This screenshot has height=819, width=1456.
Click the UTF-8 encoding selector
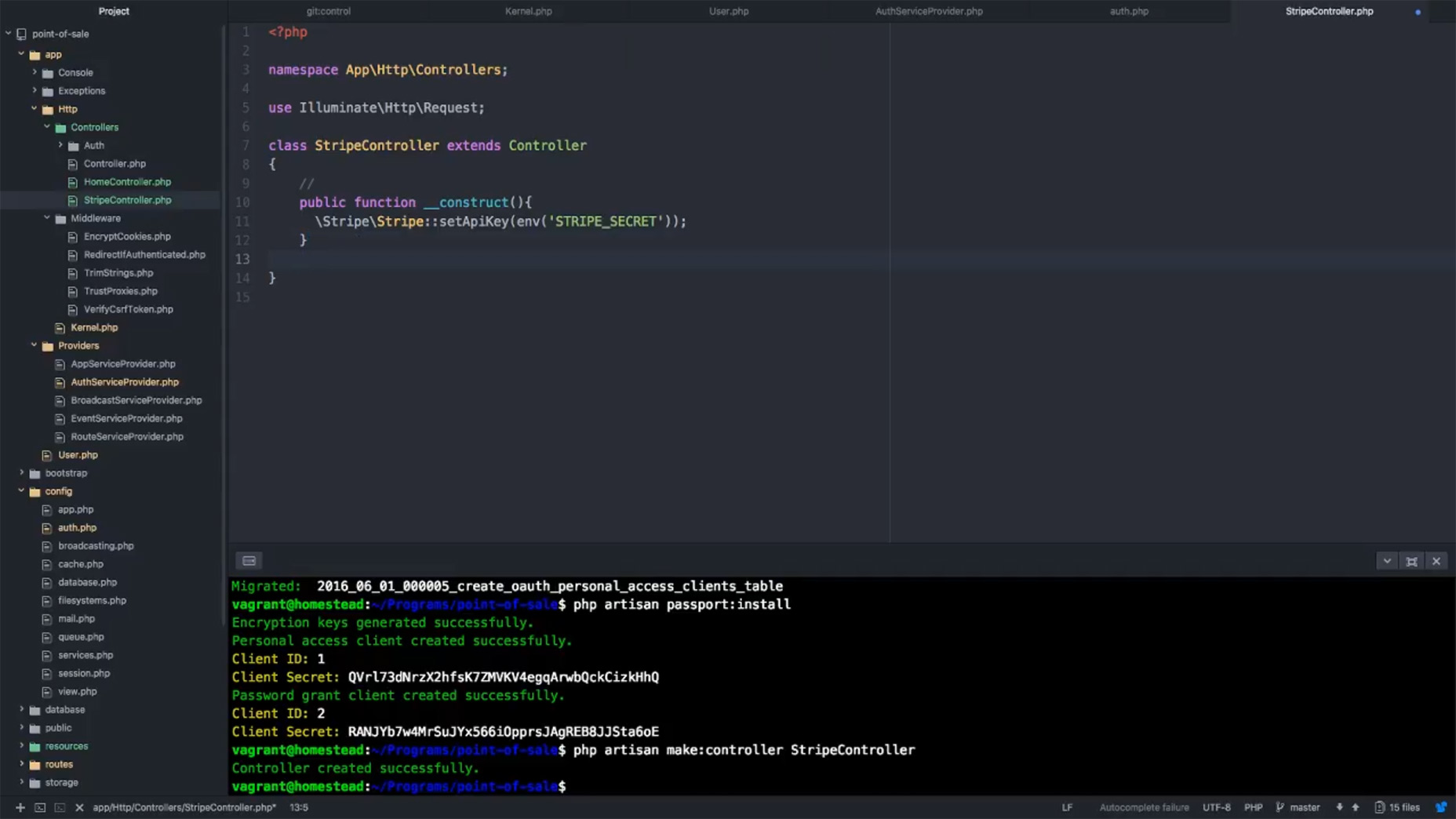click(x=1216, y=807)
